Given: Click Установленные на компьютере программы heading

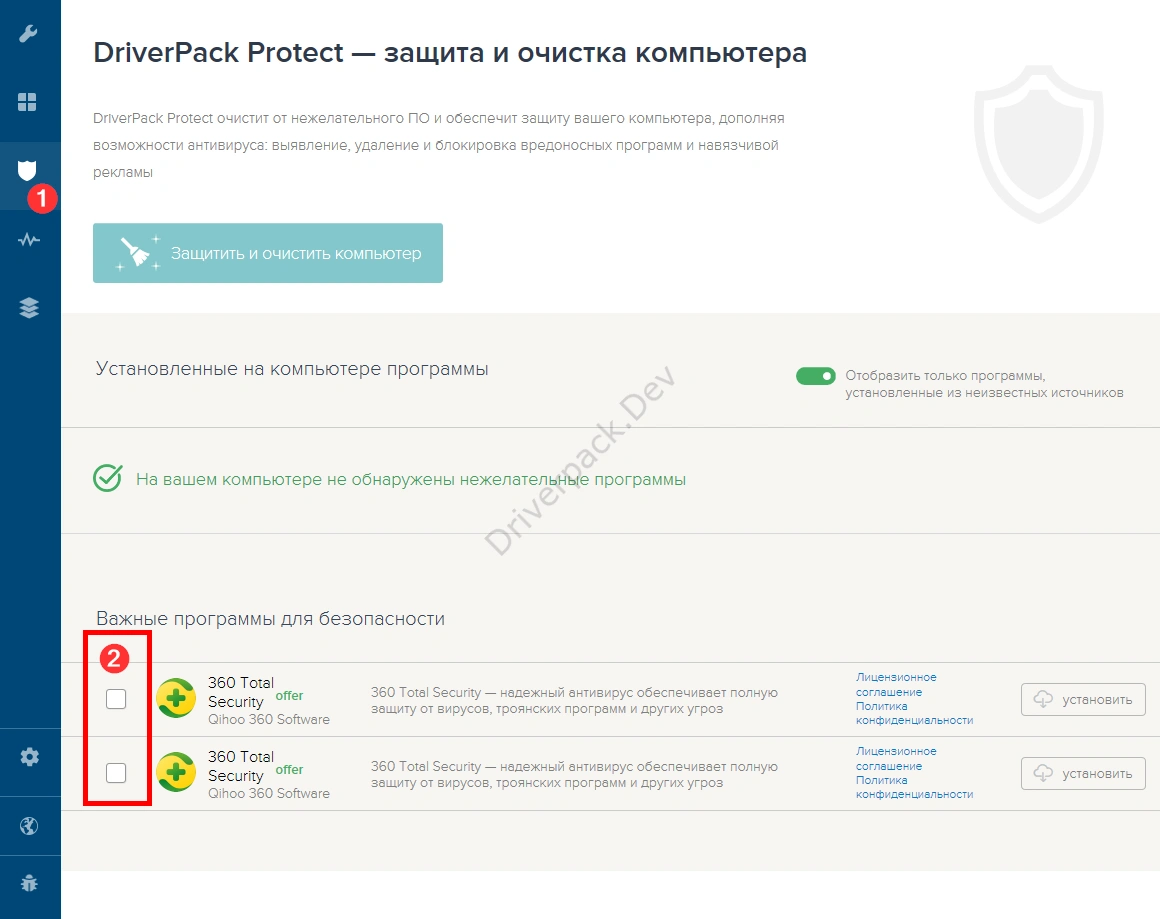Looking at the screenshot, I should click(291, 368).
